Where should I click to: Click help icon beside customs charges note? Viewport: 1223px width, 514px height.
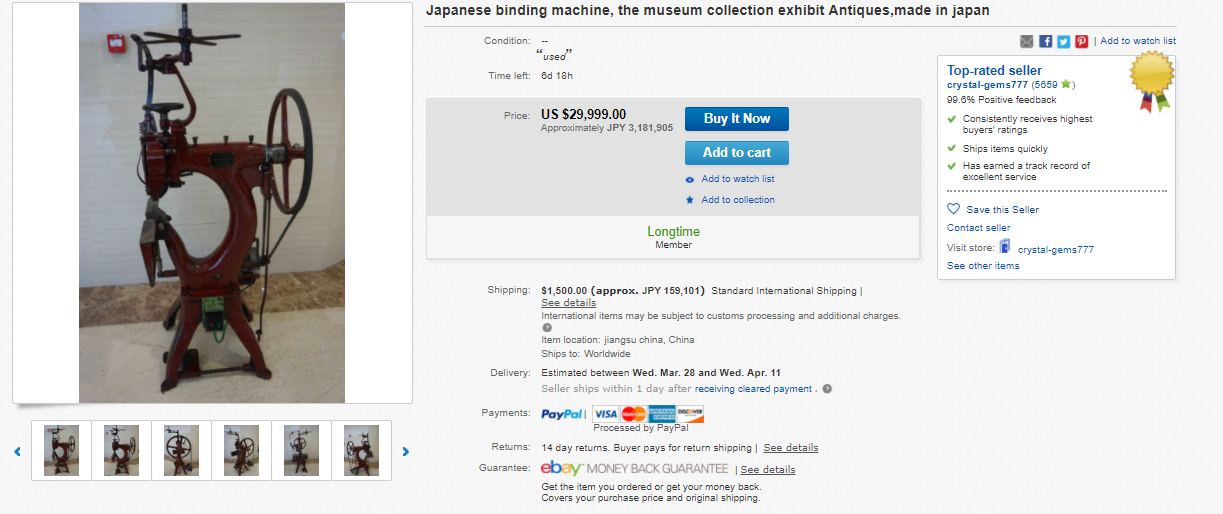(547, 328)
